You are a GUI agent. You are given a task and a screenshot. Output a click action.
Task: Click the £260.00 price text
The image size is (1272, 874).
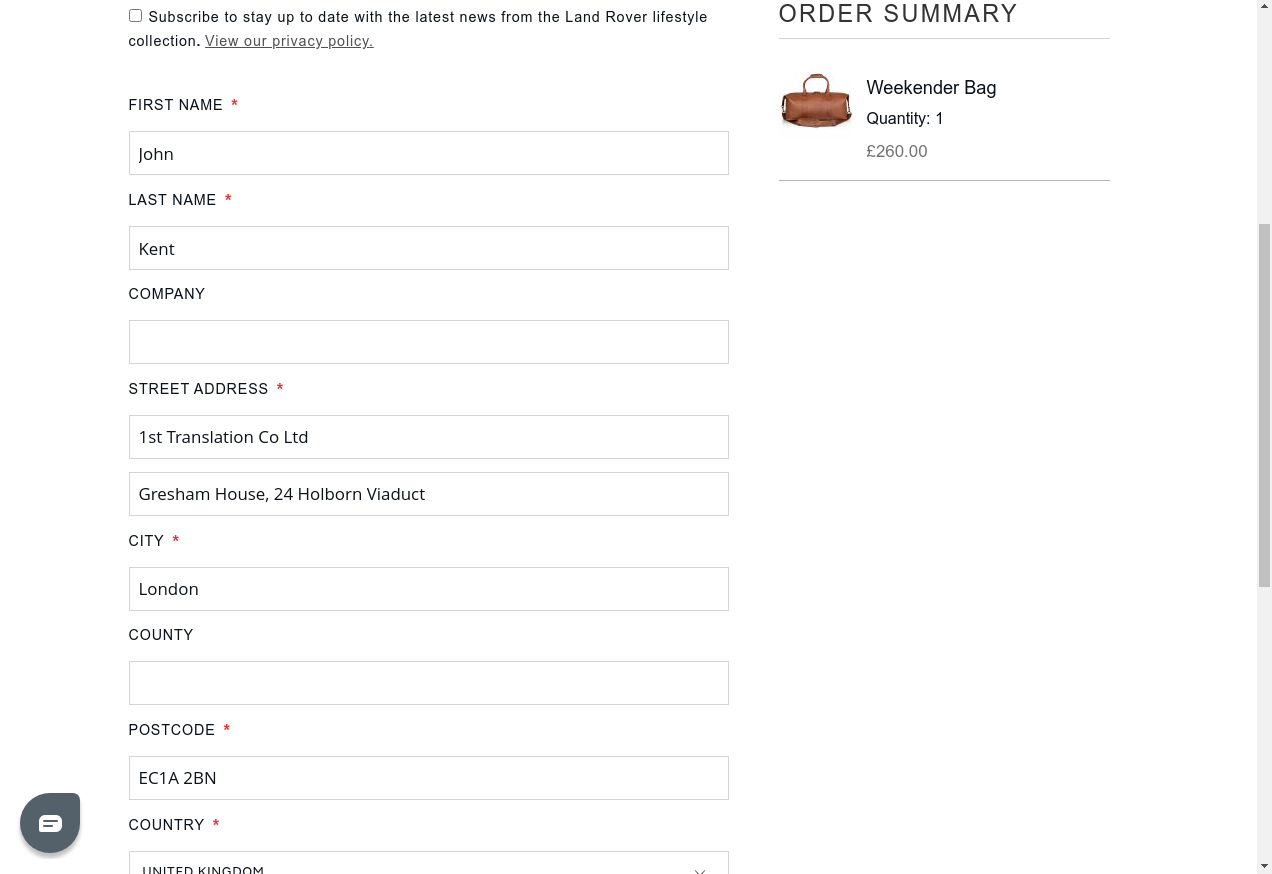point(896,152)
